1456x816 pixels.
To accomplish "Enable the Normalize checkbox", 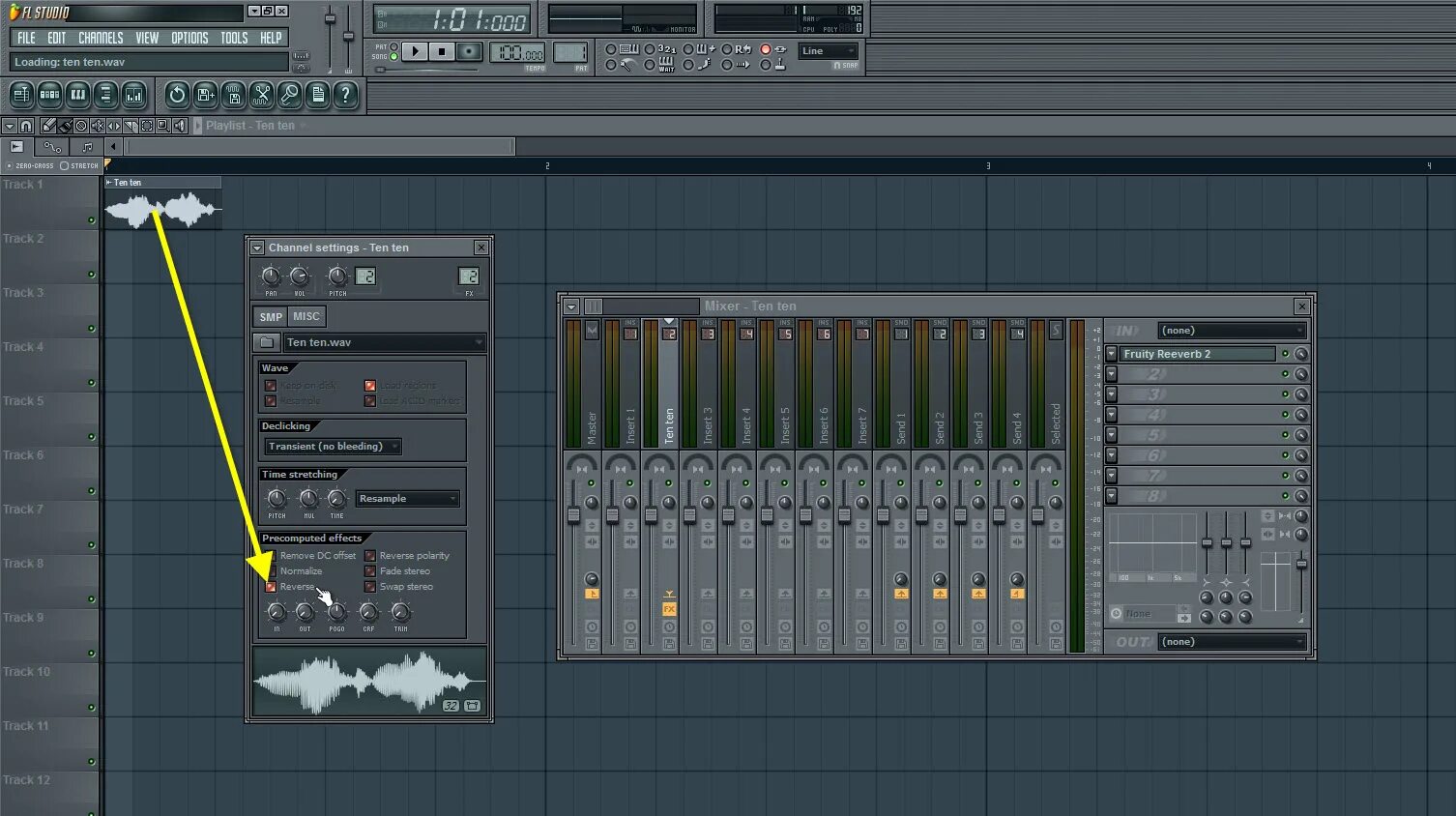I will point(271,571).
